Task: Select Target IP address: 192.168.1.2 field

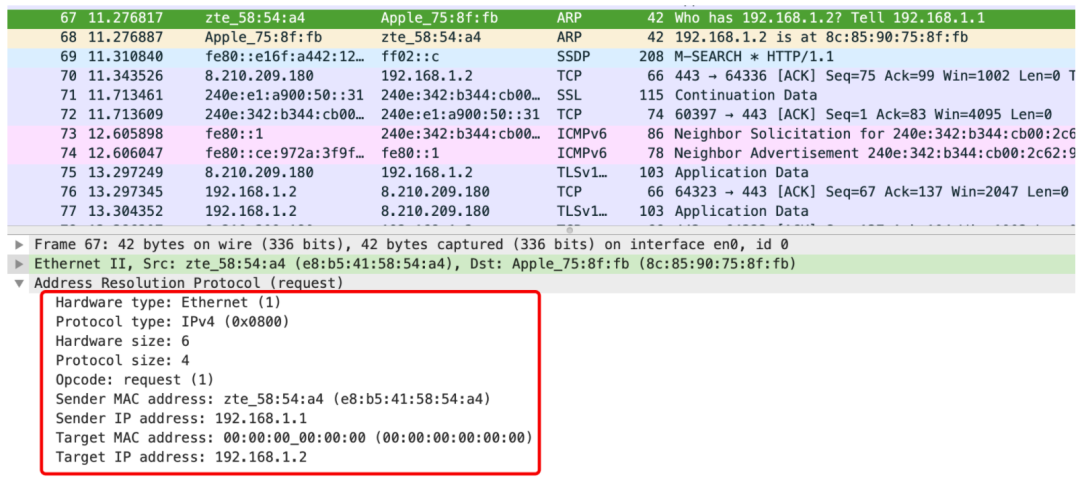Action: coord(181,457)
